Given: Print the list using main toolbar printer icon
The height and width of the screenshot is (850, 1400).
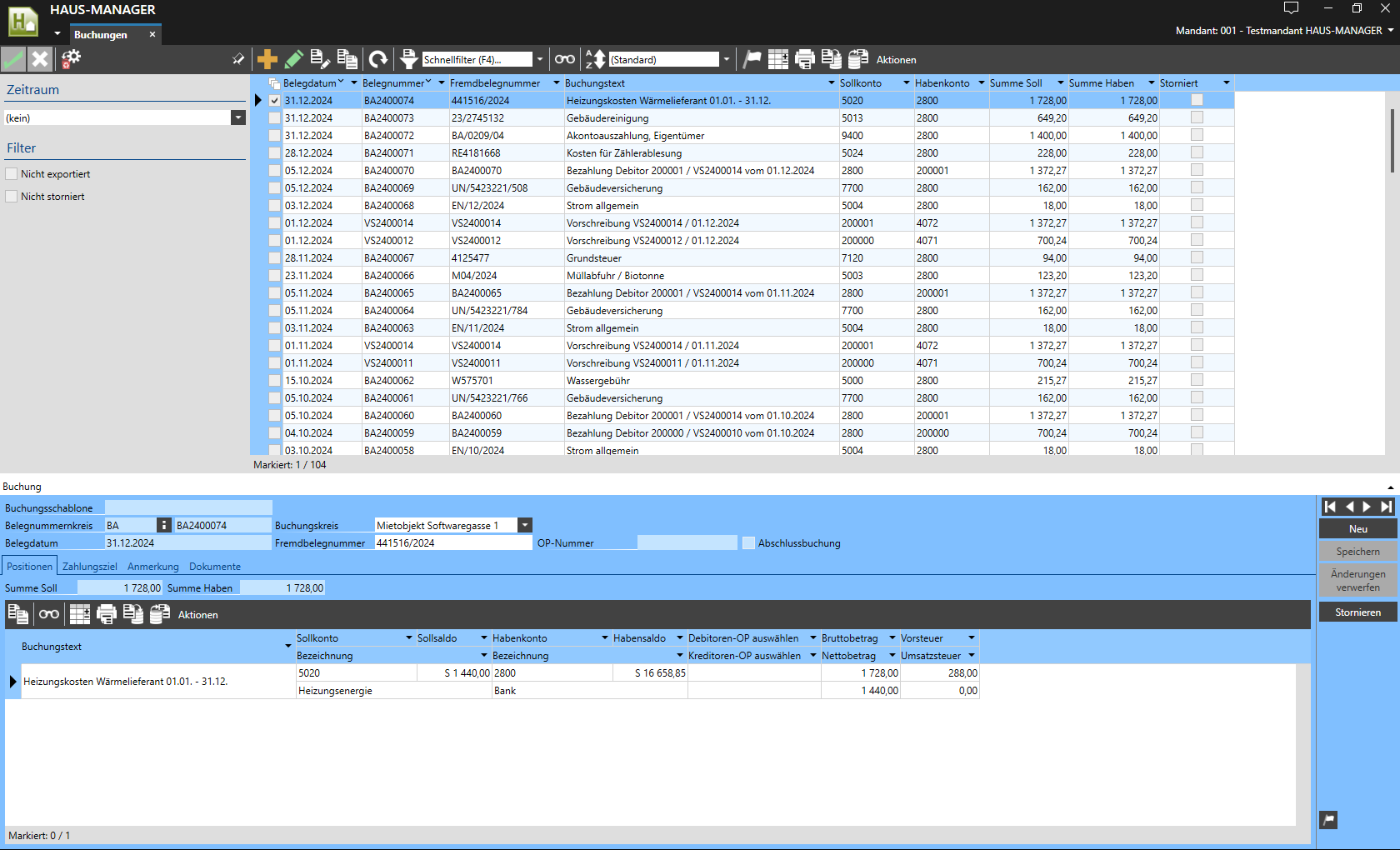Looking at the screenshot, I should pyautogui.click(x=805, y=59).
